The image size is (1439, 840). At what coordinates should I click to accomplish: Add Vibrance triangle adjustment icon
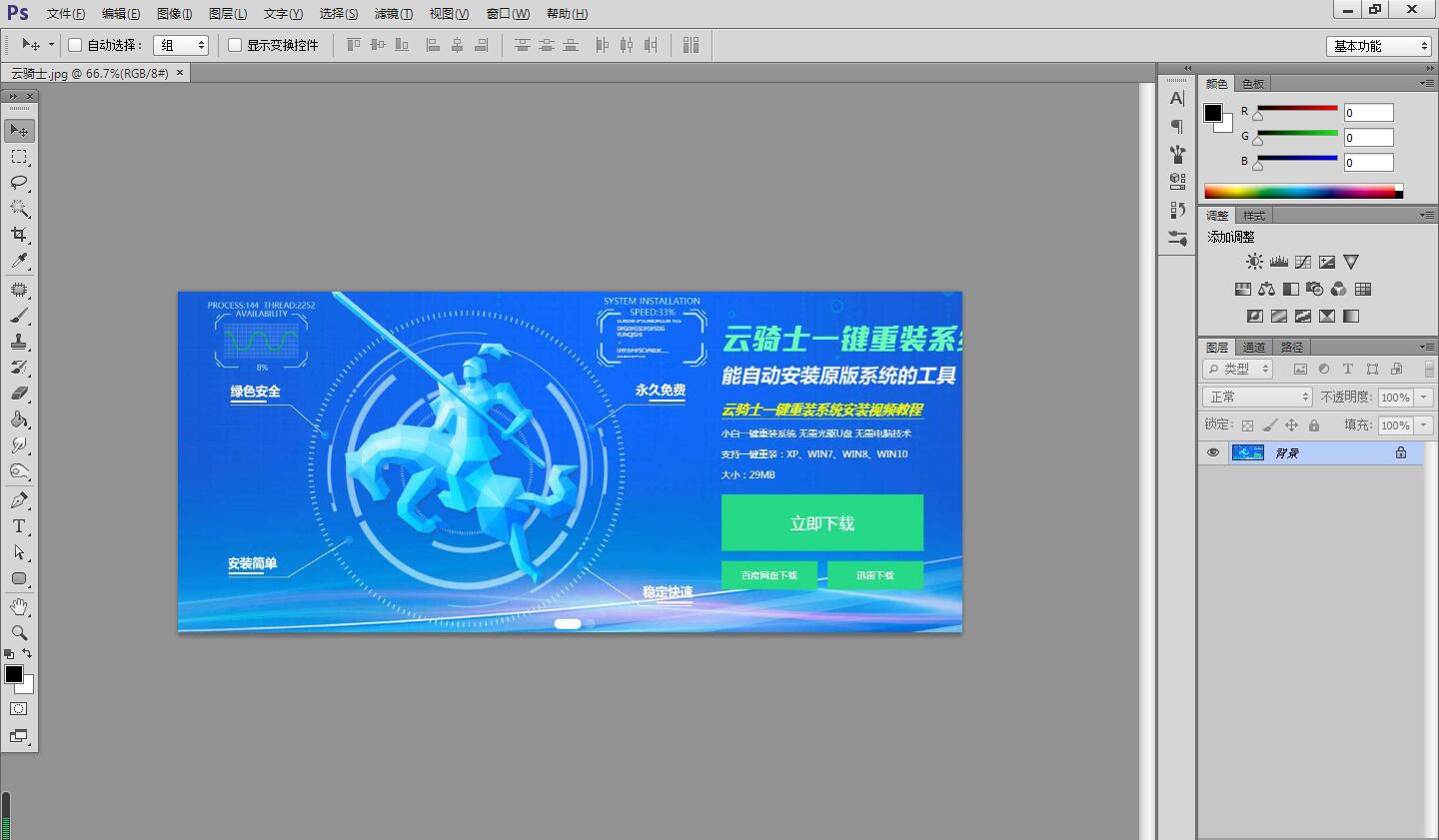pyautogui.click(x=1351, y=262)
